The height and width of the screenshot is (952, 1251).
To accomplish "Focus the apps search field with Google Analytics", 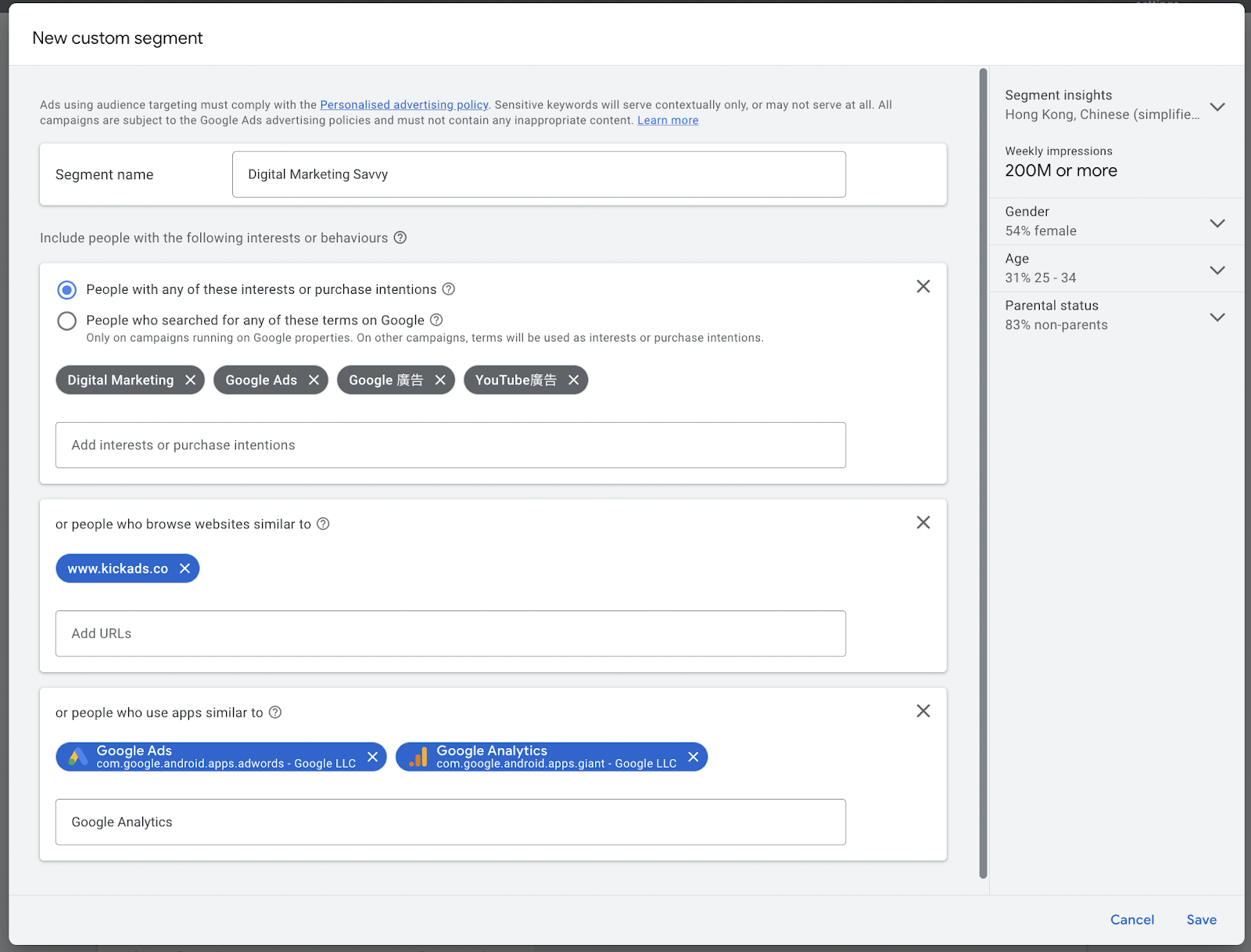I will 450,822.
